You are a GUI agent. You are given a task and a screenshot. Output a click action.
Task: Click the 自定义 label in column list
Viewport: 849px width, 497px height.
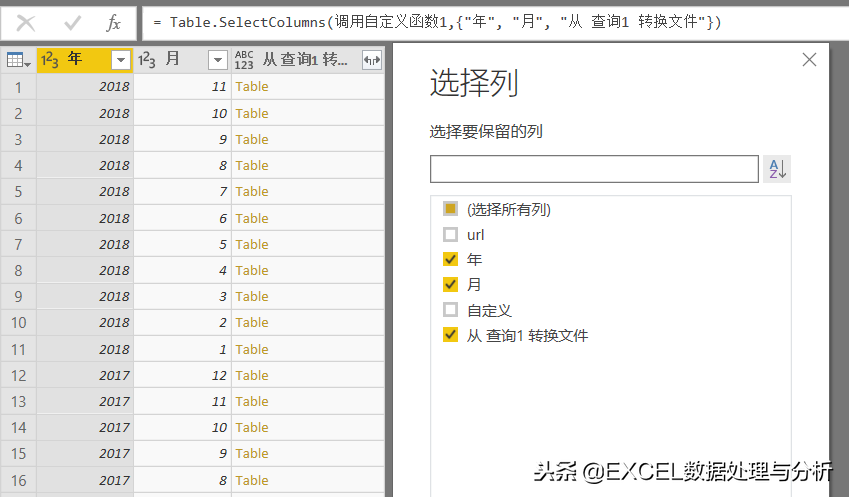(x=489, y=310)
